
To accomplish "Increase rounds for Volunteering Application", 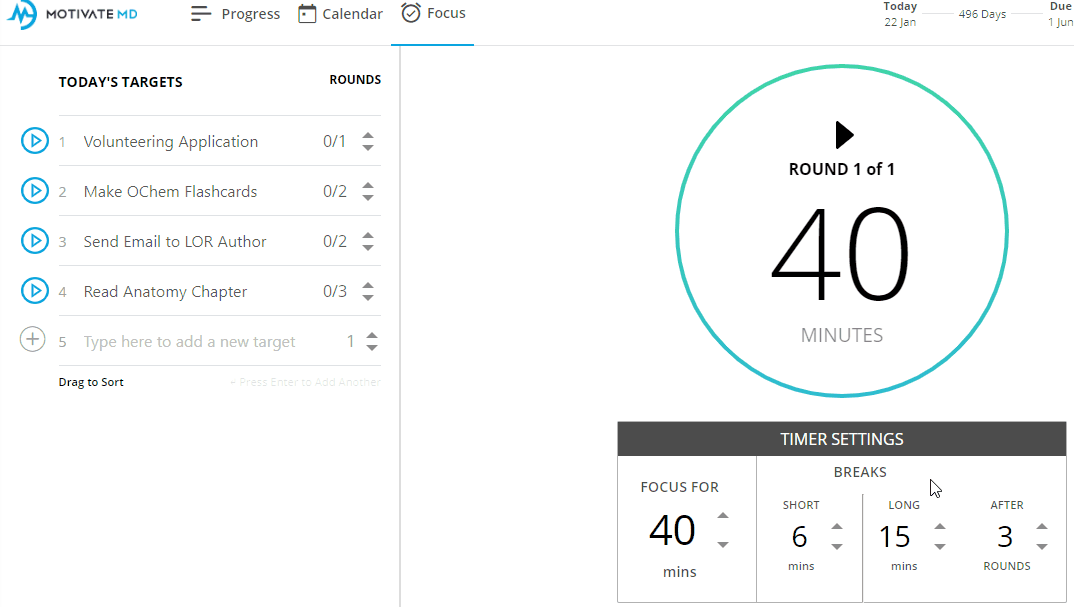I will 368,136.
